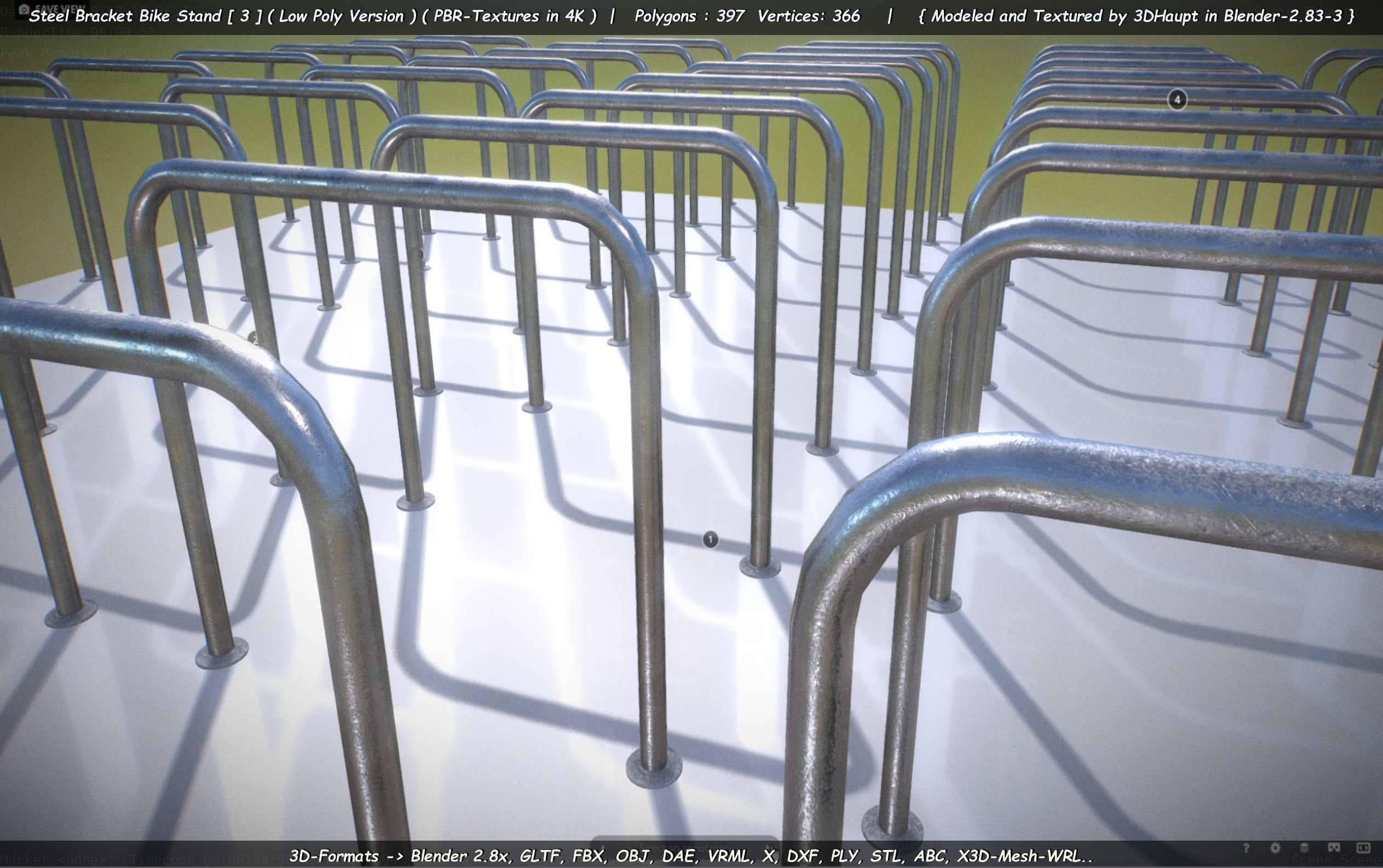Open the viewer settings gear icon

[x=1276, y=848]
